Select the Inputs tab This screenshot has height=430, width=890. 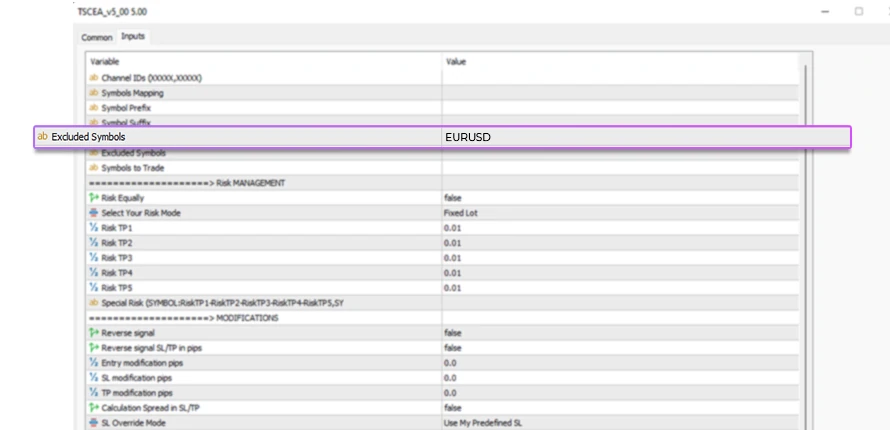(x=133, y=37)
